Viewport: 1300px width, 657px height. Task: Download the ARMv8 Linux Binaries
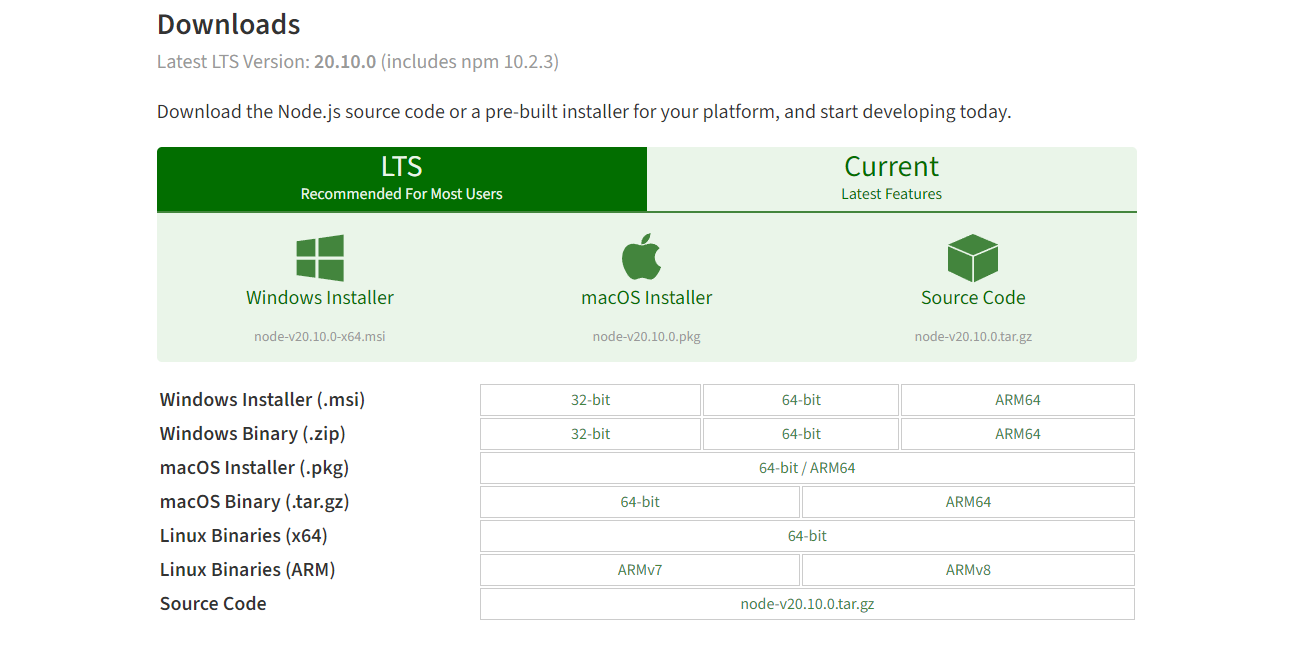pyautogui.click(x=967, y=569)
